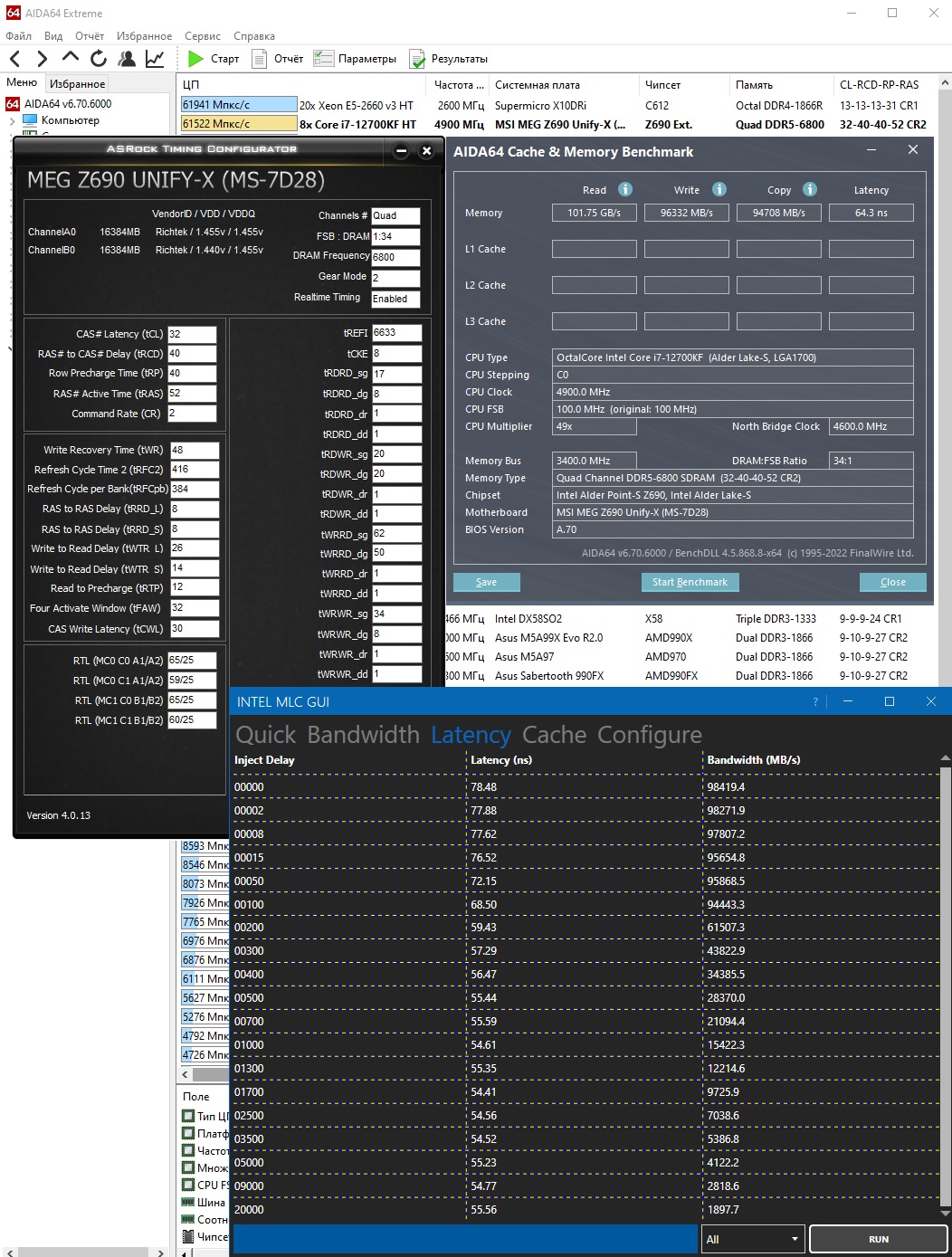
Task: Go forward with the AIDA64 toolbar forward arrow
Action: (42, 59)
